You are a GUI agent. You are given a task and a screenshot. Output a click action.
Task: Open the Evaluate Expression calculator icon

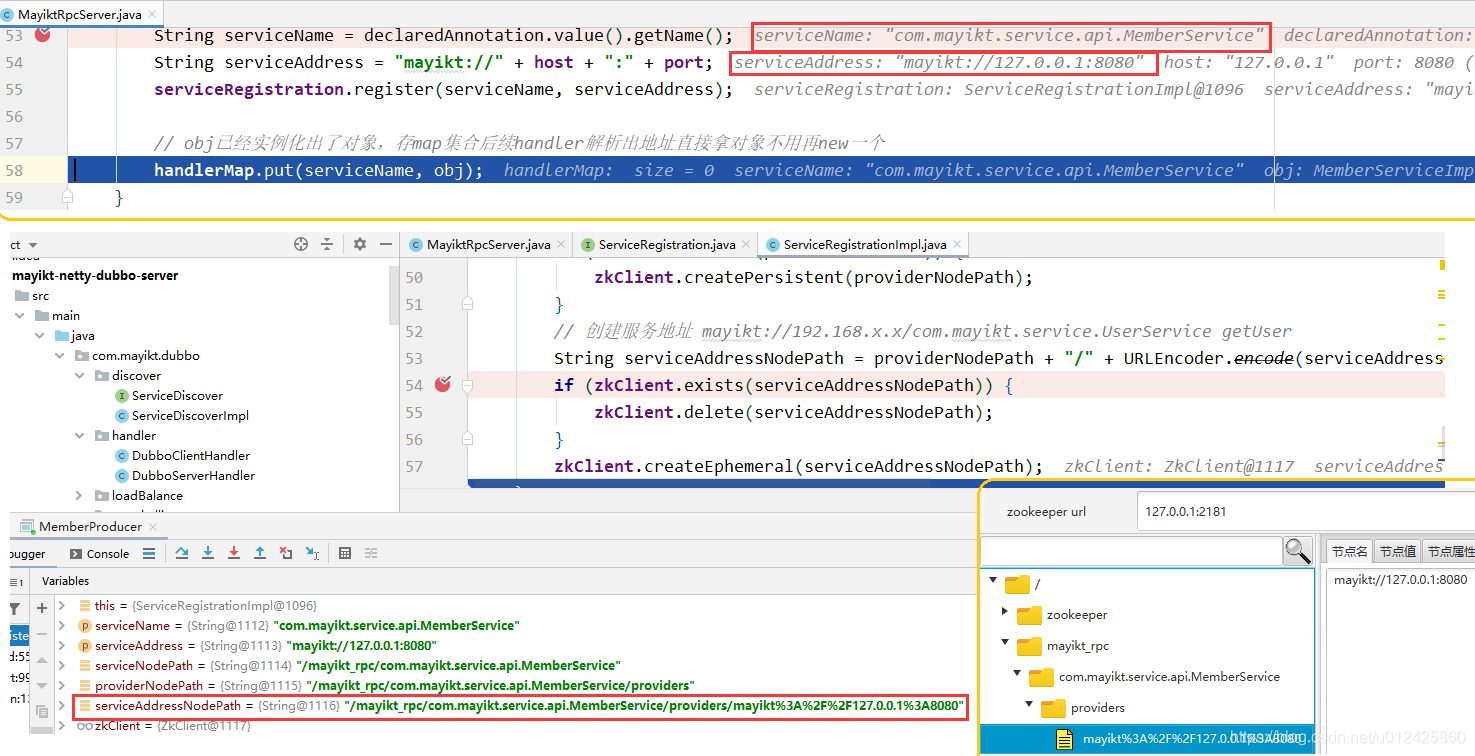point(345,553)
